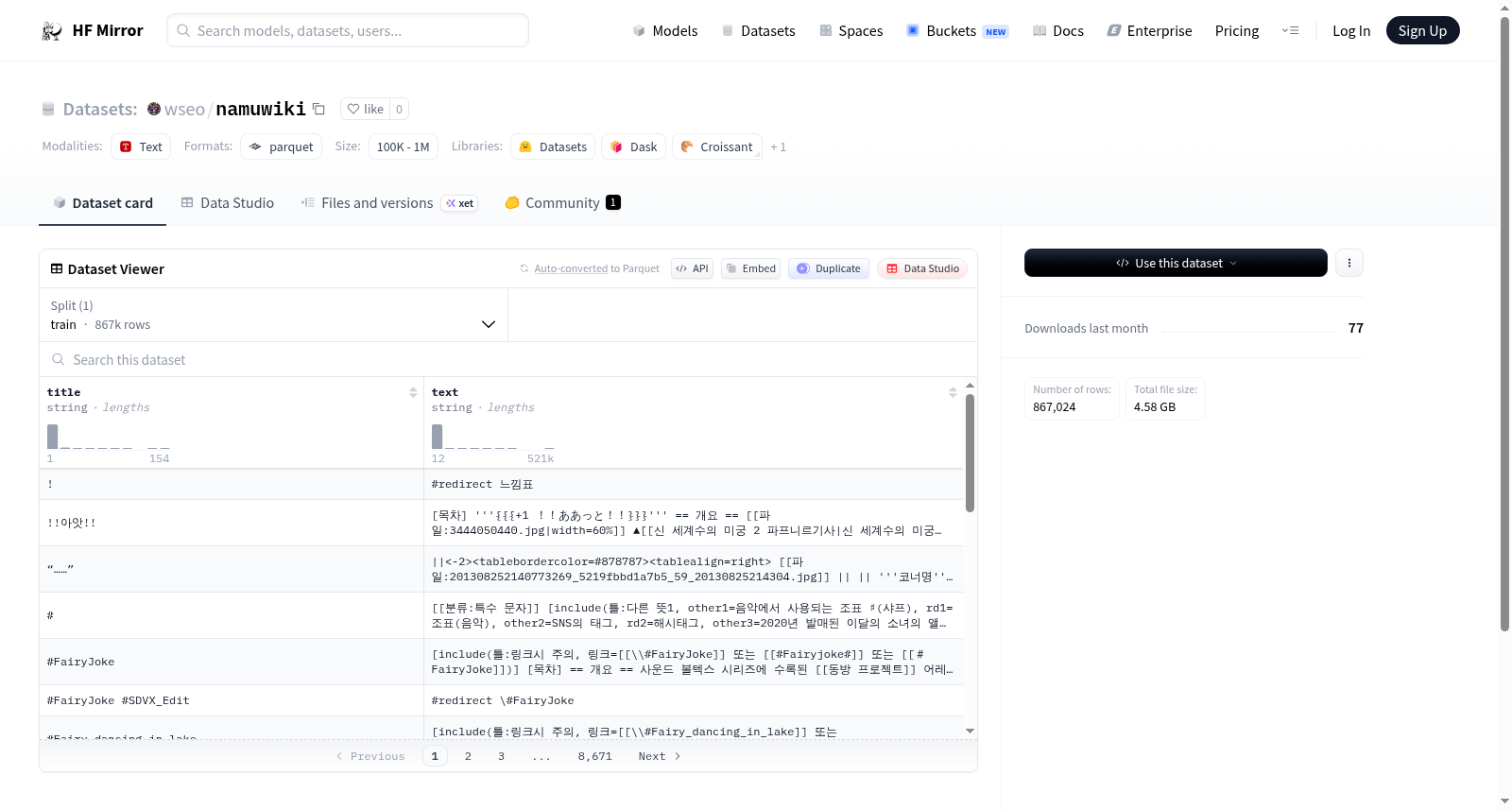Sort the text column using sort arrows
The height and width of the screenshot is (810, 1512).
click(953, 392)
